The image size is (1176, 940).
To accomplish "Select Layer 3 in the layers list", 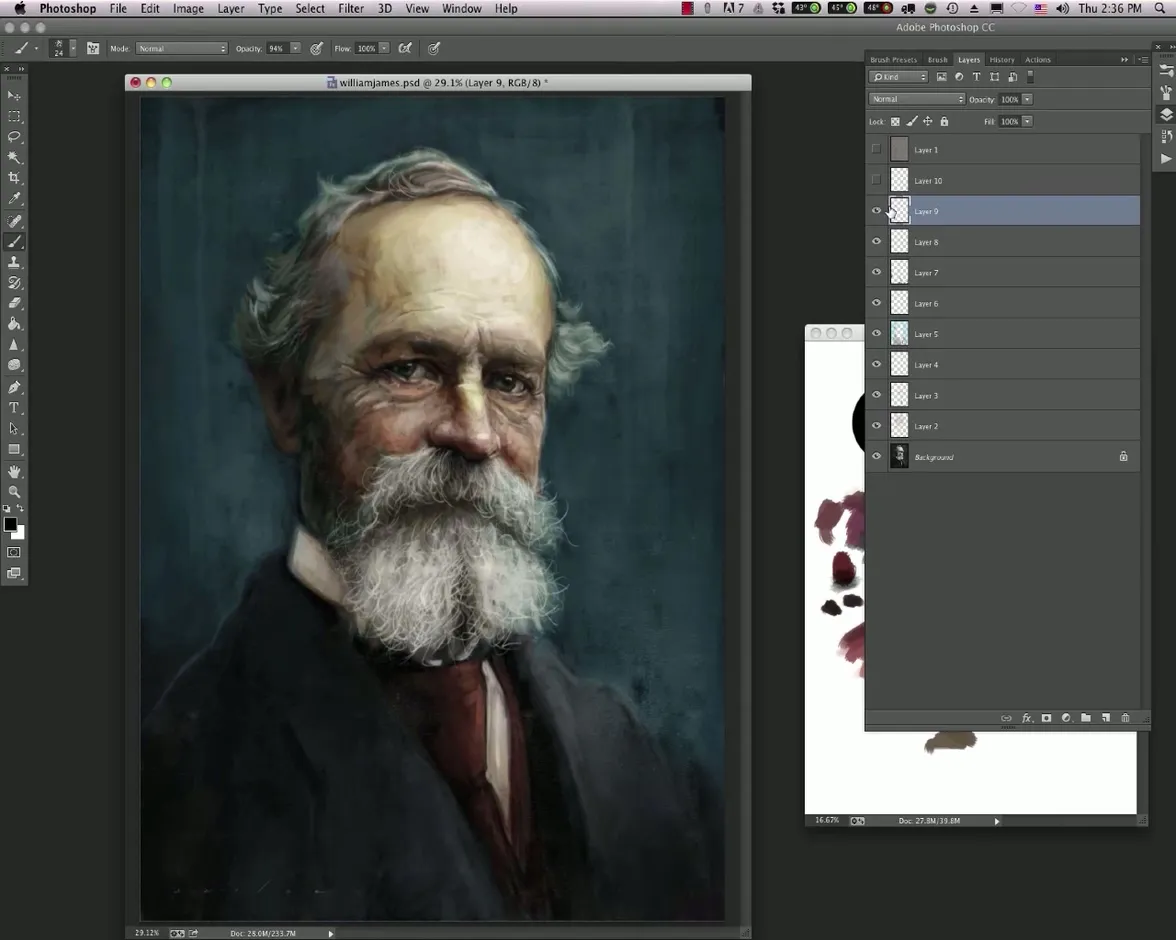I will pos(1000,396).
